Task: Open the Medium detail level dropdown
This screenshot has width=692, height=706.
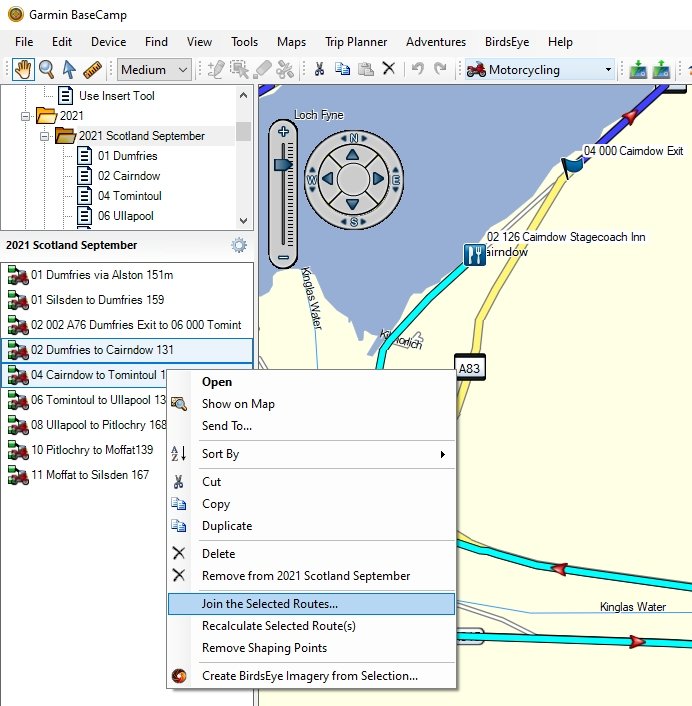Action: click(154, 70)
